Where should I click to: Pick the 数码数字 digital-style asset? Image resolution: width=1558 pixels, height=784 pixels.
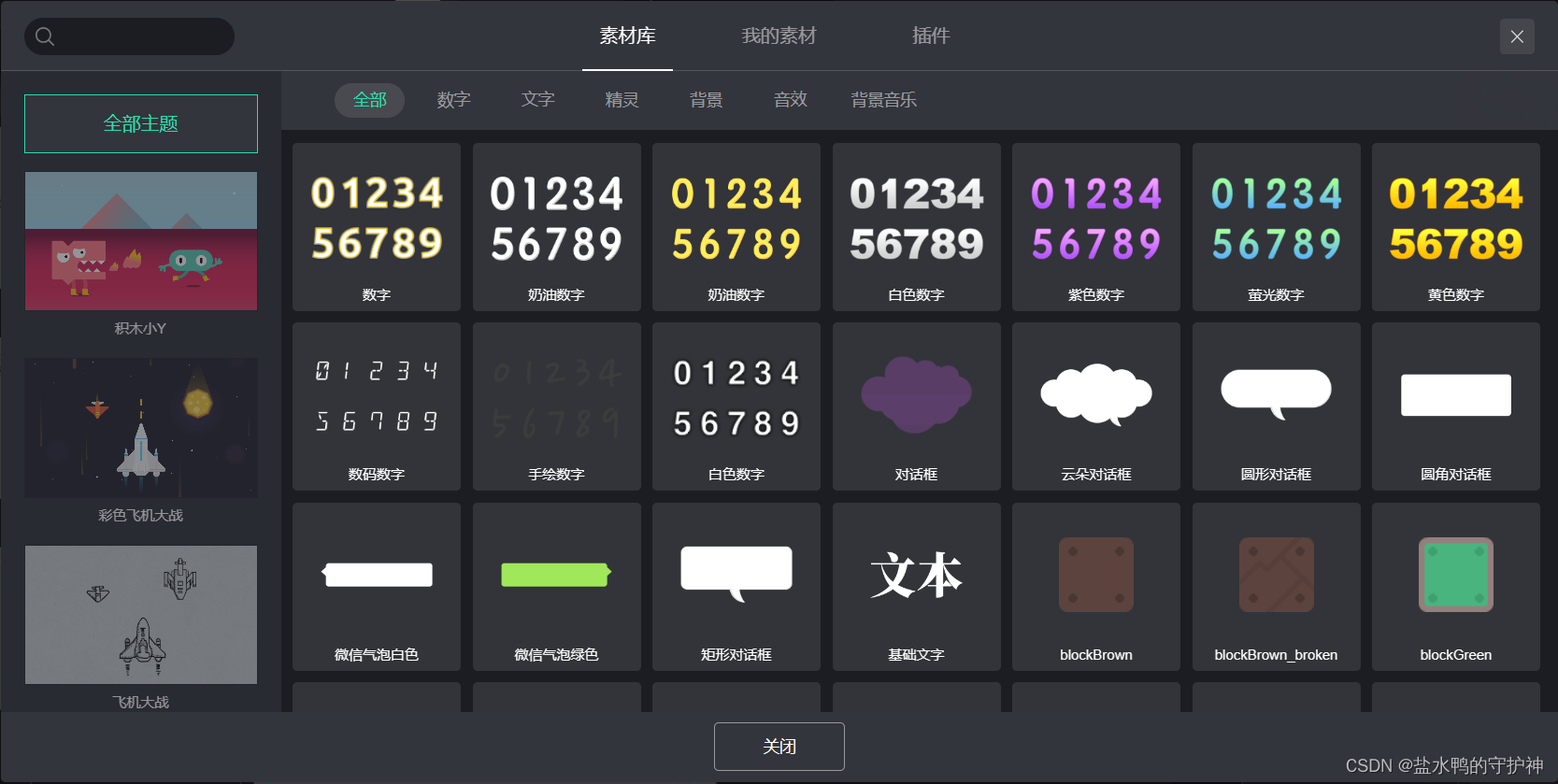tap(377, 406)
